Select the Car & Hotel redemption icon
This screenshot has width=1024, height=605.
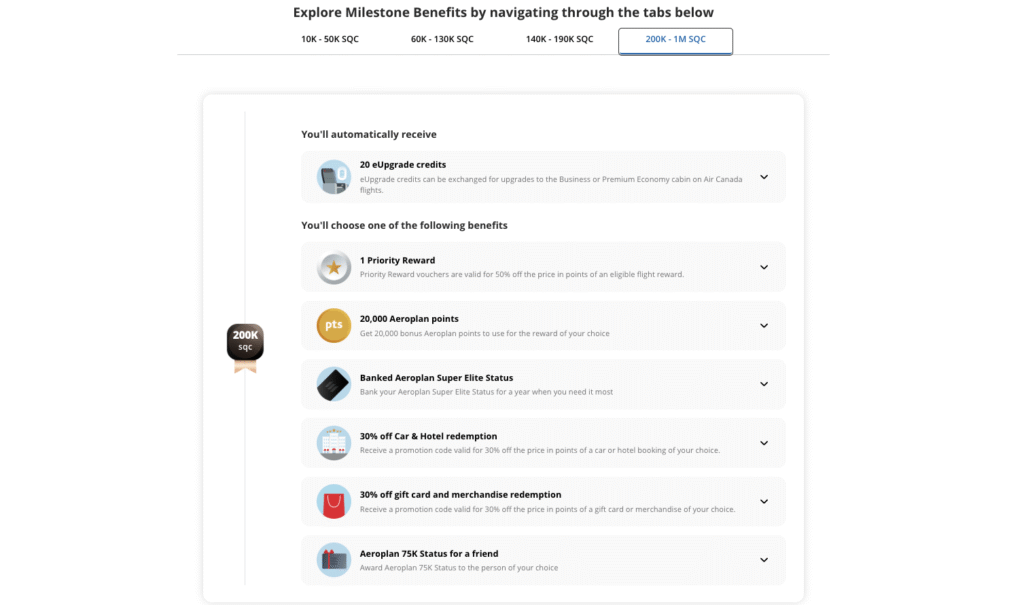click(x=333, y=443)
